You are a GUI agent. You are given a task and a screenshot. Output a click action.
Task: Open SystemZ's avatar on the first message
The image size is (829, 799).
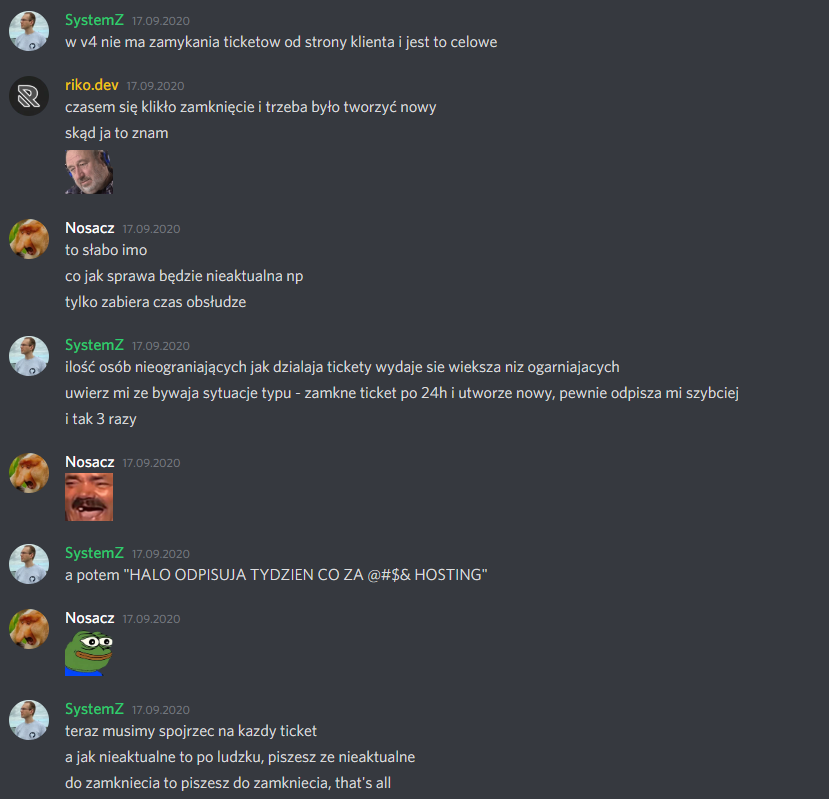29,31
